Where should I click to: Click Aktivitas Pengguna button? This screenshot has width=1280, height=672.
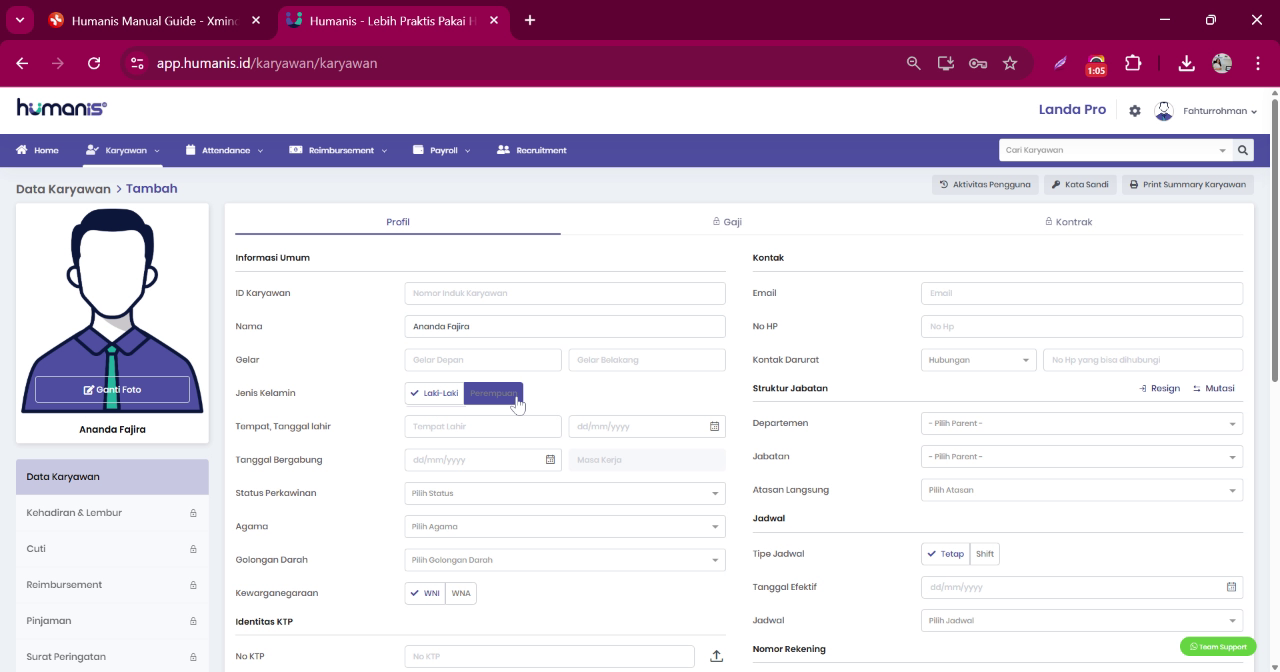pos(985,185)
